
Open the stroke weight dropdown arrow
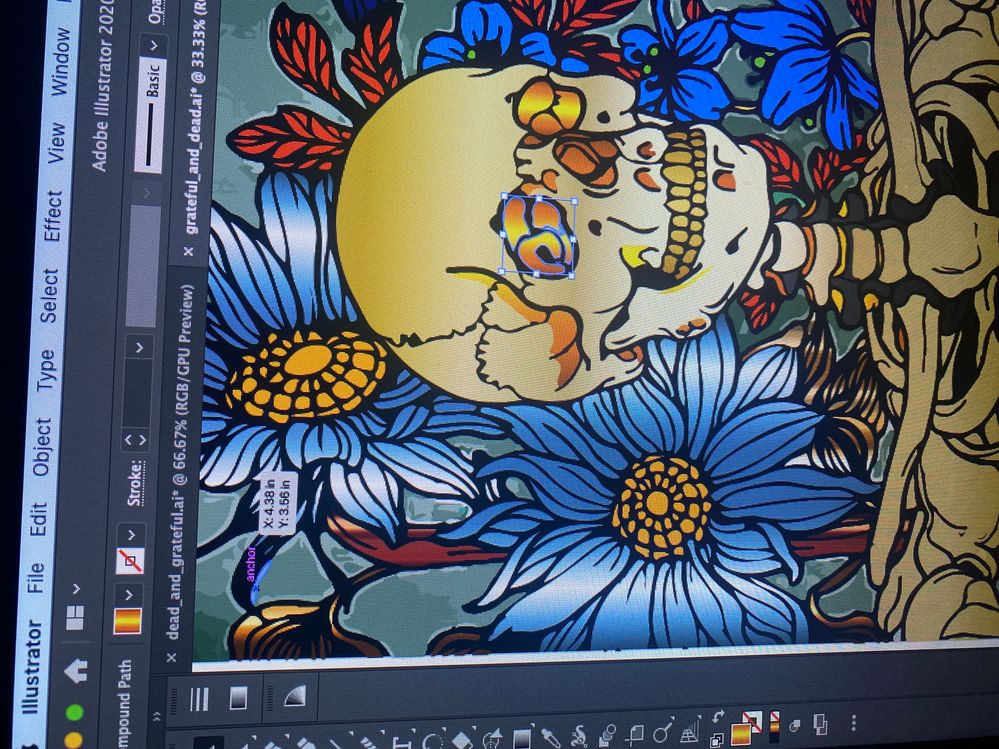coord(141,348)
